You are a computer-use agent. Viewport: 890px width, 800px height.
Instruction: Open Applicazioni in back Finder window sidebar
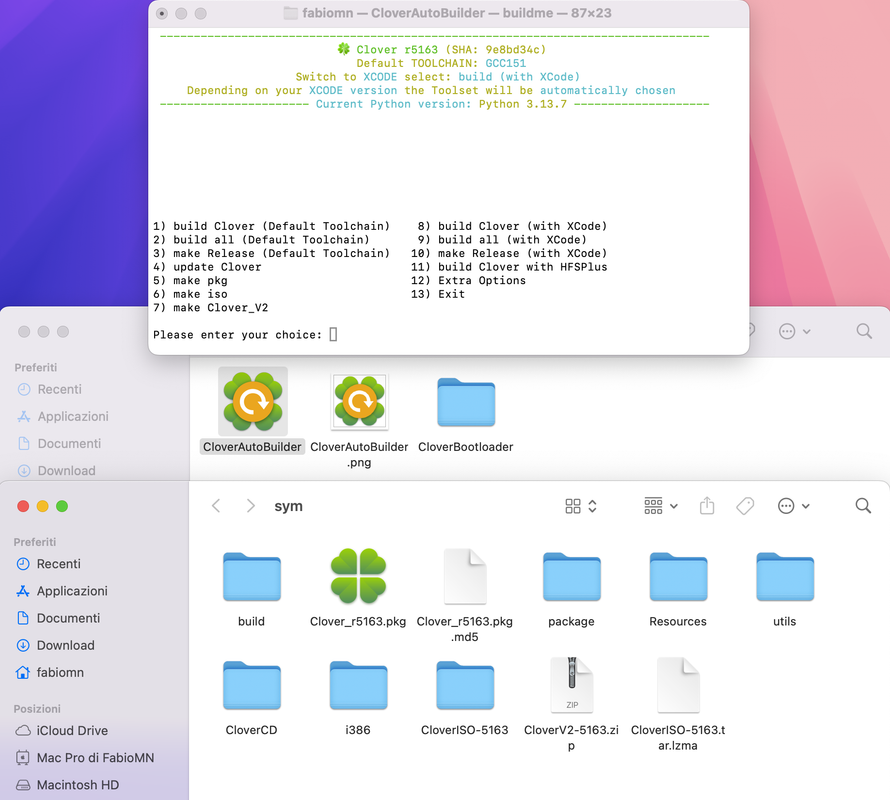pos(63,417)
